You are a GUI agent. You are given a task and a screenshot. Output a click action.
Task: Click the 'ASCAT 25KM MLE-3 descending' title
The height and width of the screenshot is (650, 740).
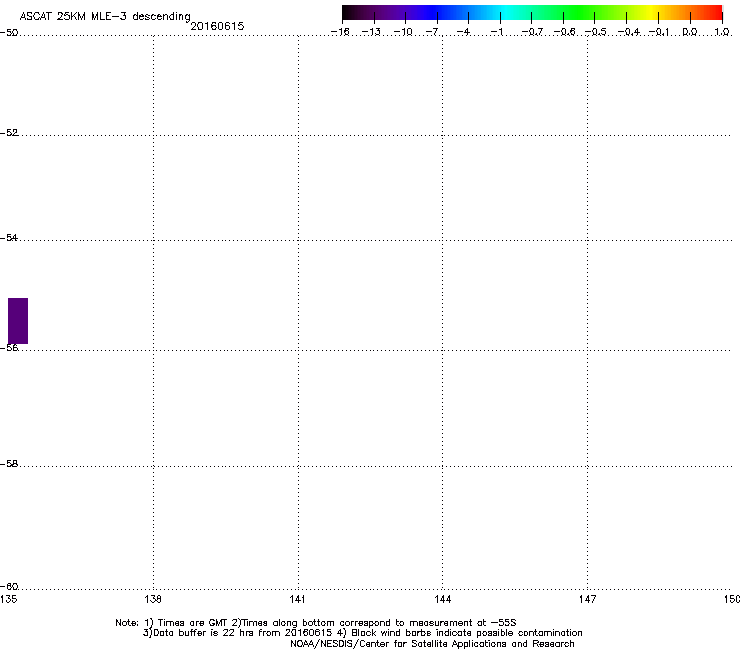click(x=105, y=17)
